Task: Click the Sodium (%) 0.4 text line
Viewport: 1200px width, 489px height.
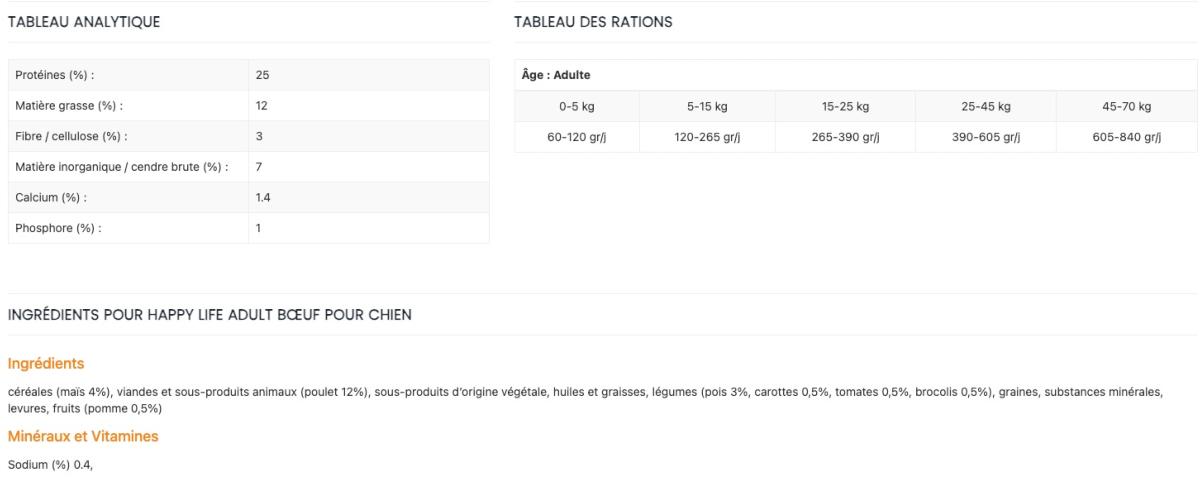Action: point(50,464)
